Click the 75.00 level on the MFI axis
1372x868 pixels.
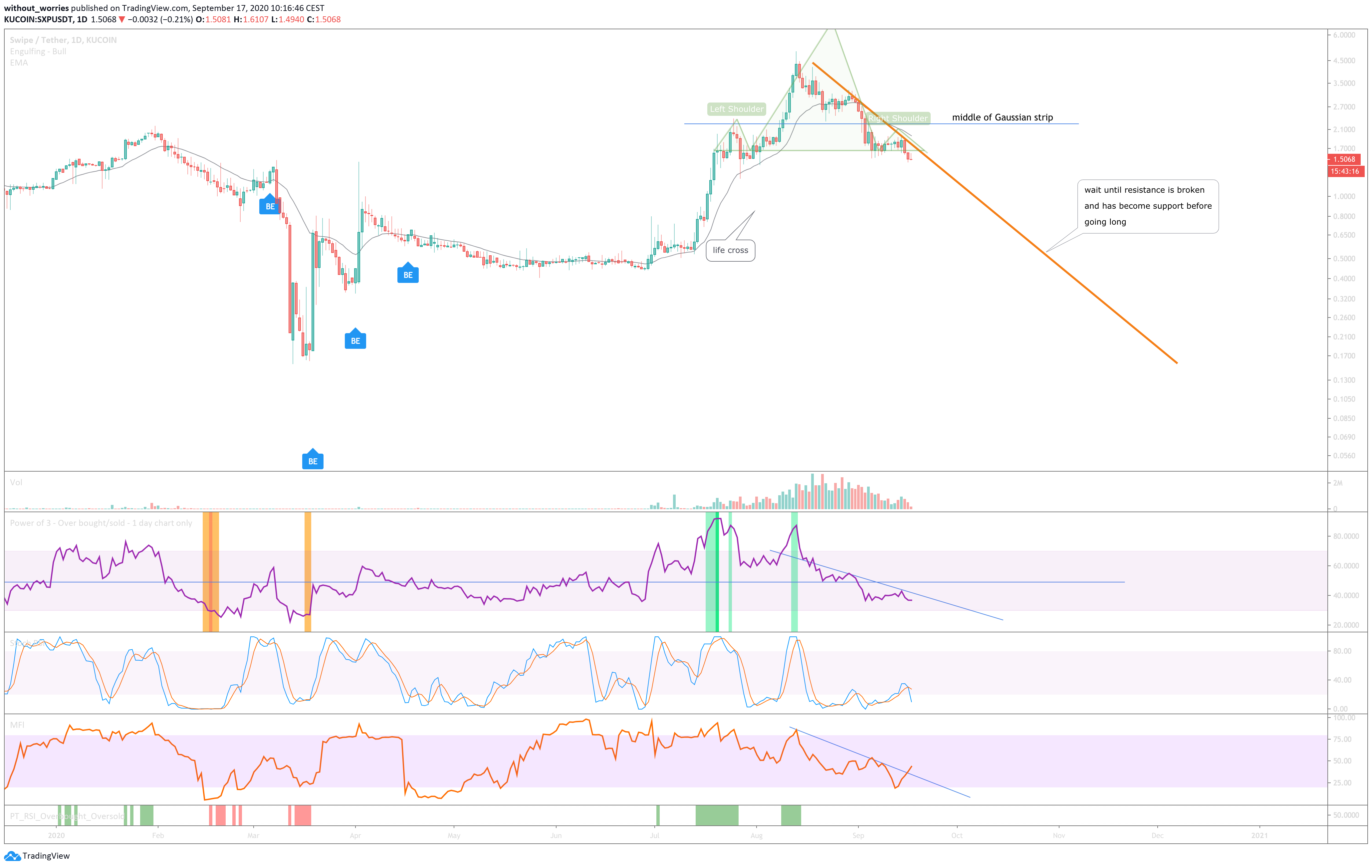tap(1342, 739)
